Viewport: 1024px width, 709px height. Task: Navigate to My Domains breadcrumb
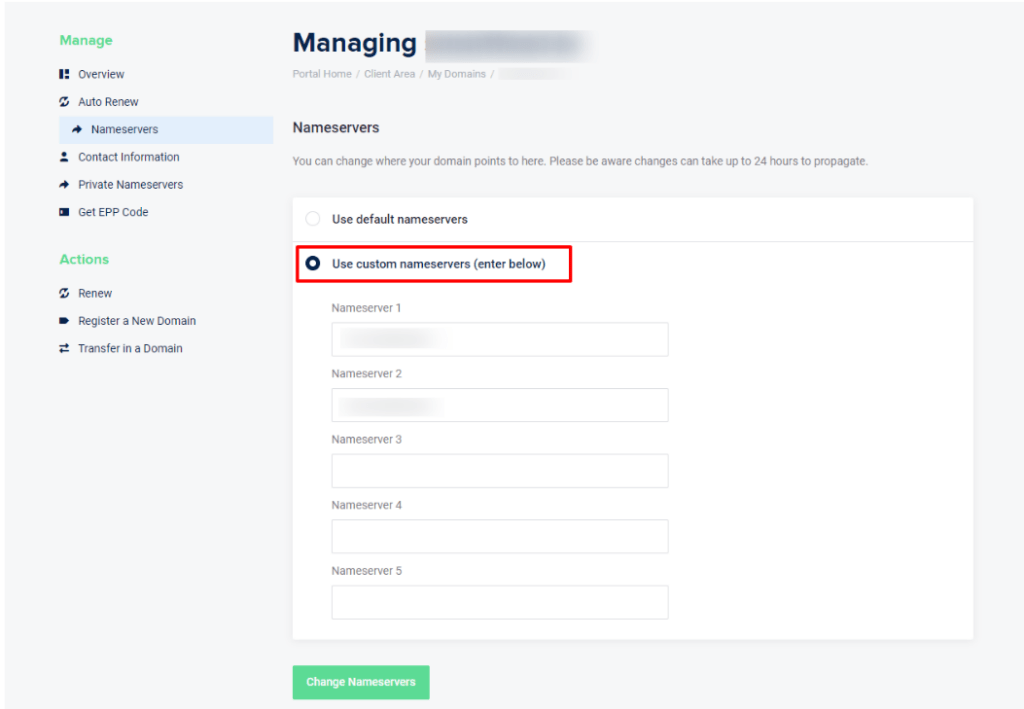[x=456, y=74]
